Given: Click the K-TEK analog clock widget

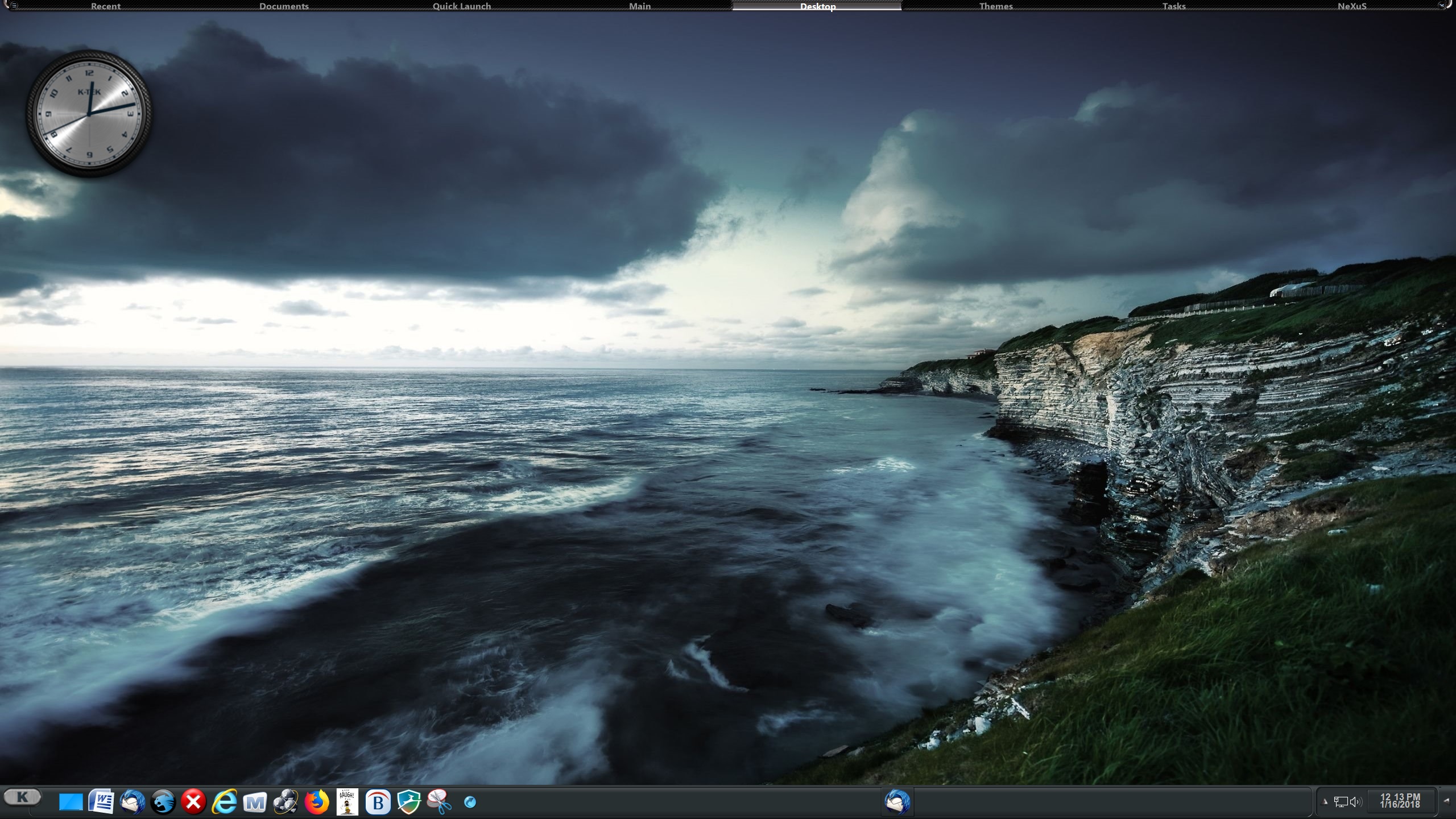Looking at the screenshot, I should pos(89,114).
